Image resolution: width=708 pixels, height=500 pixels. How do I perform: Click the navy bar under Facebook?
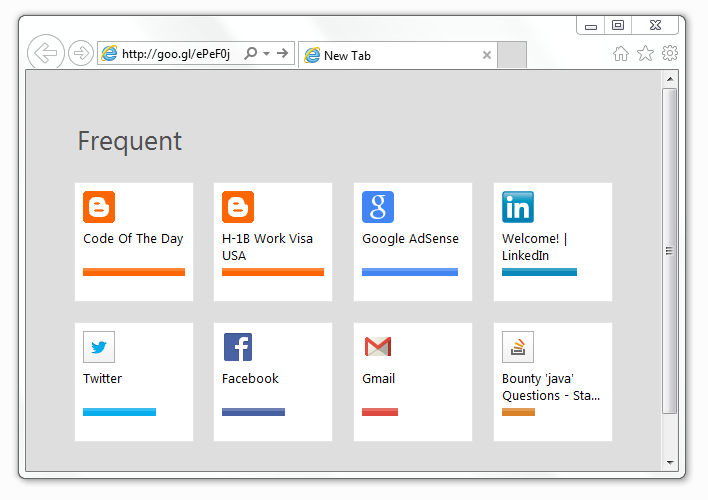(x=253, y=412)
